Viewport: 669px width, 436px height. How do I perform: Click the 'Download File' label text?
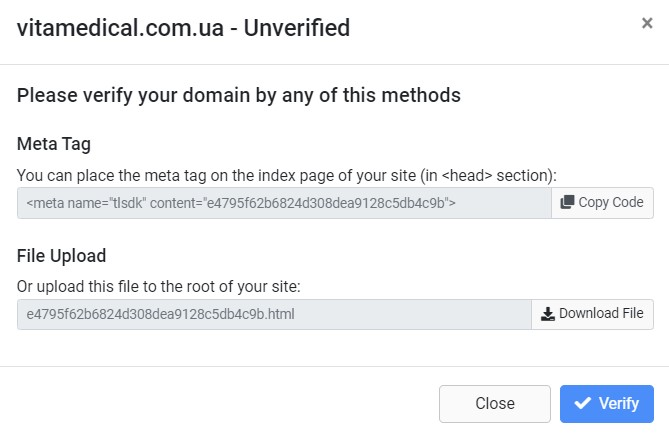pos(601,314)
